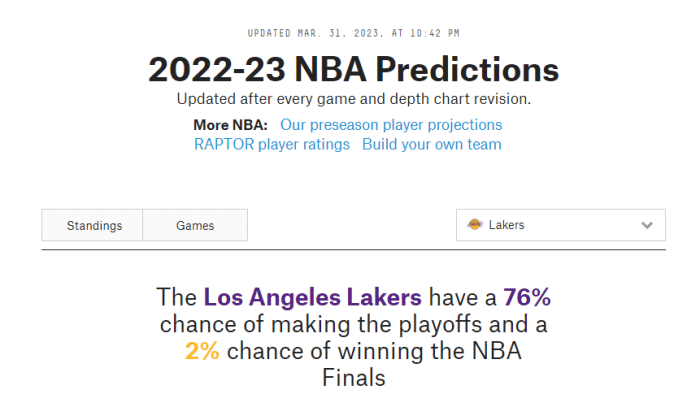Click the 'chance of winning the NBA' text
The width and height of the screenshot is (700, 407).
(373, 351)
